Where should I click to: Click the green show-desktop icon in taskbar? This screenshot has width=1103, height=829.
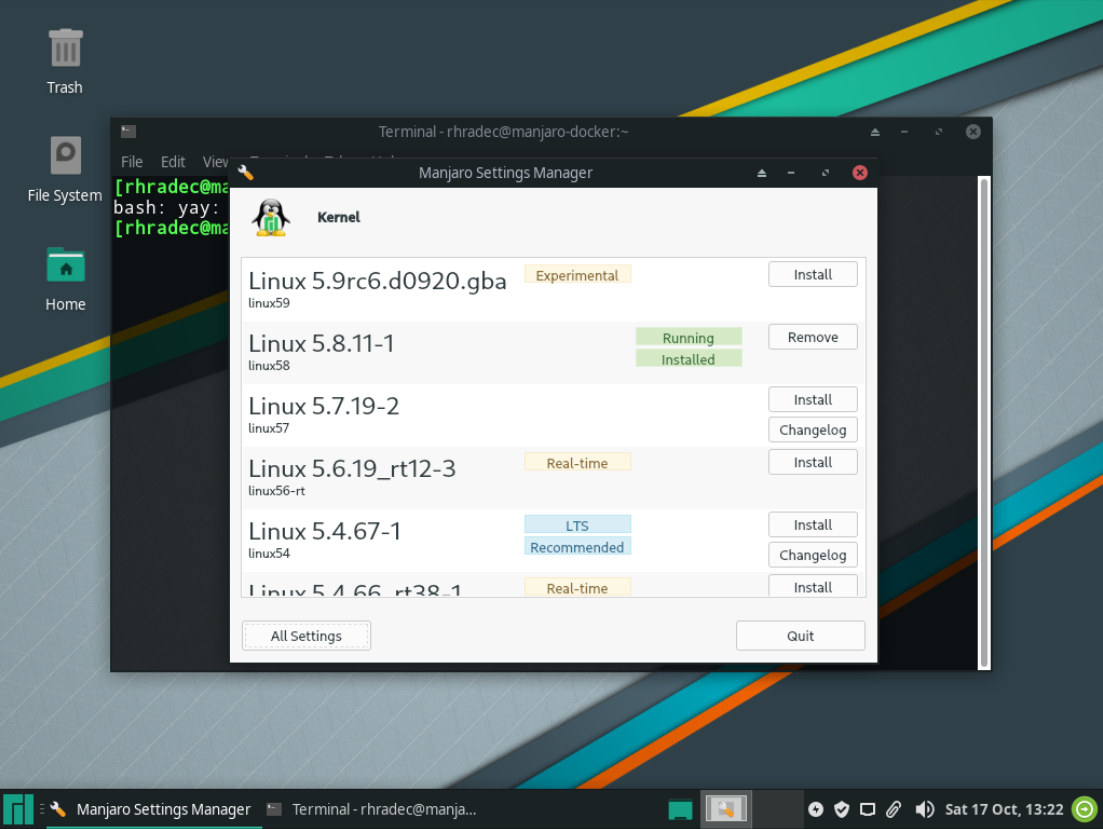coord(680,810)
